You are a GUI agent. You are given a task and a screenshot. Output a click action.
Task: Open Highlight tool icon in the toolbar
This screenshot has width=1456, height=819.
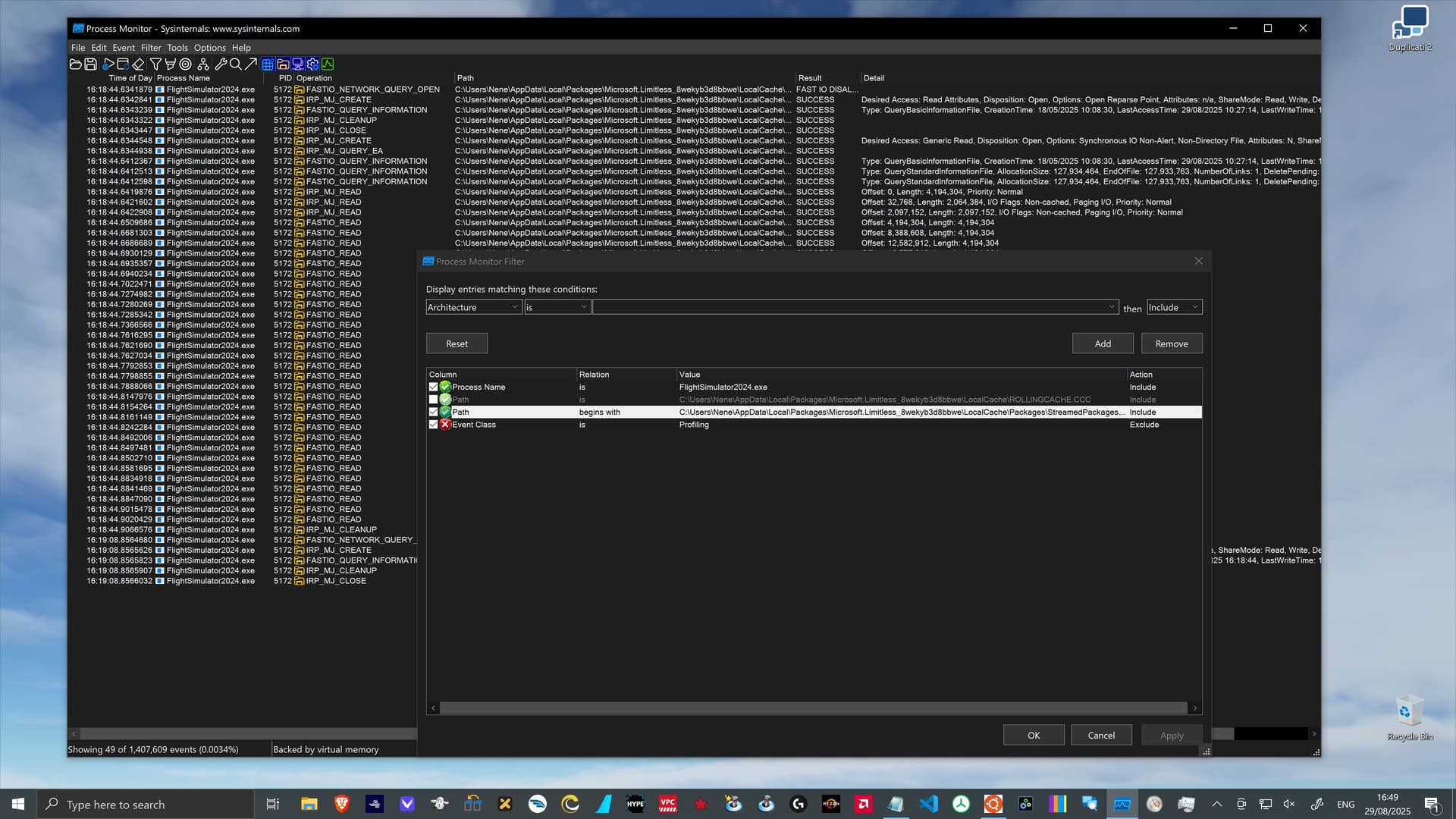pos(171,64)
